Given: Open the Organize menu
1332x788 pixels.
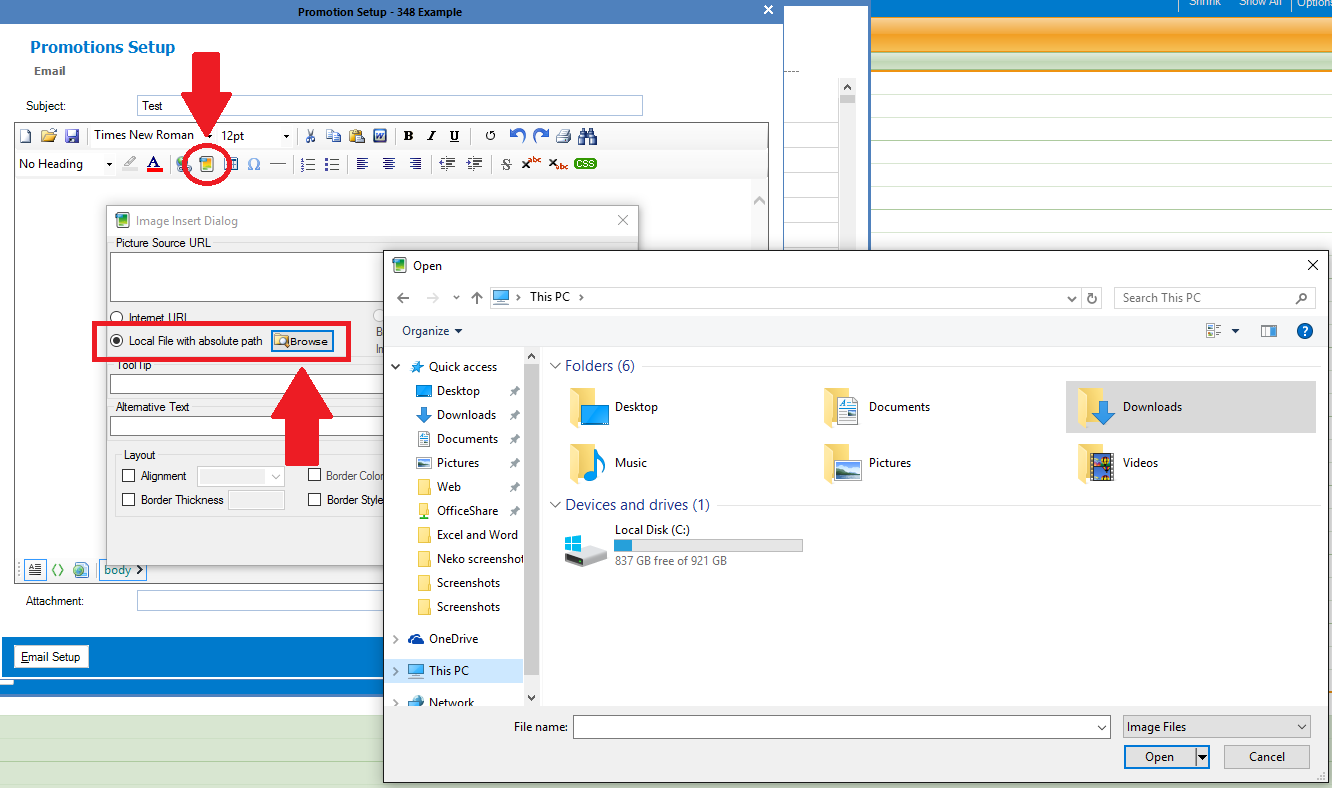Looking at the screenshot, I should 432,331.
